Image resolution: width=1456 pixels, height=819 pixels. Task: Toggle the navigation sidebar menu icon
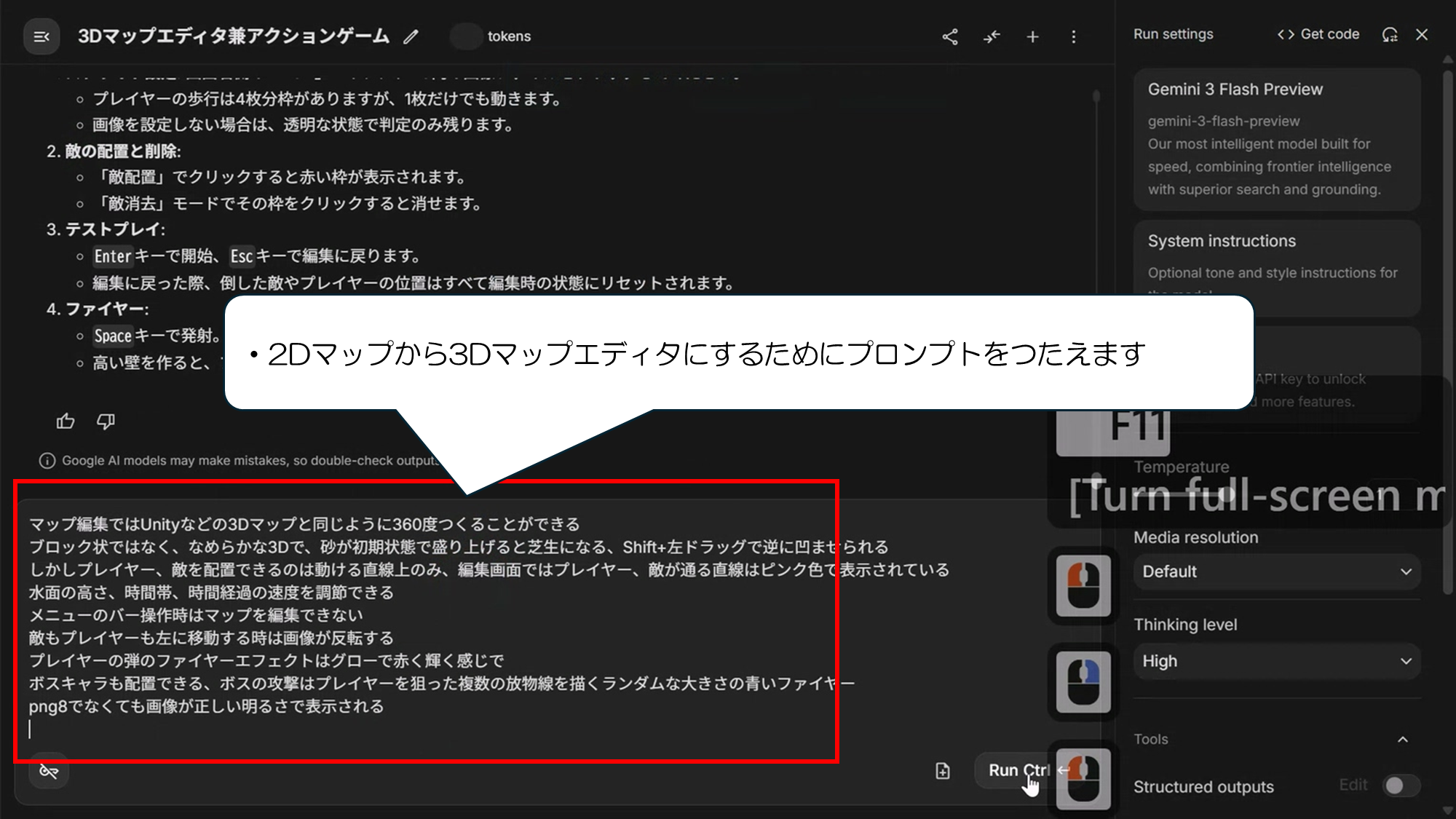click(x=41, y=36)
